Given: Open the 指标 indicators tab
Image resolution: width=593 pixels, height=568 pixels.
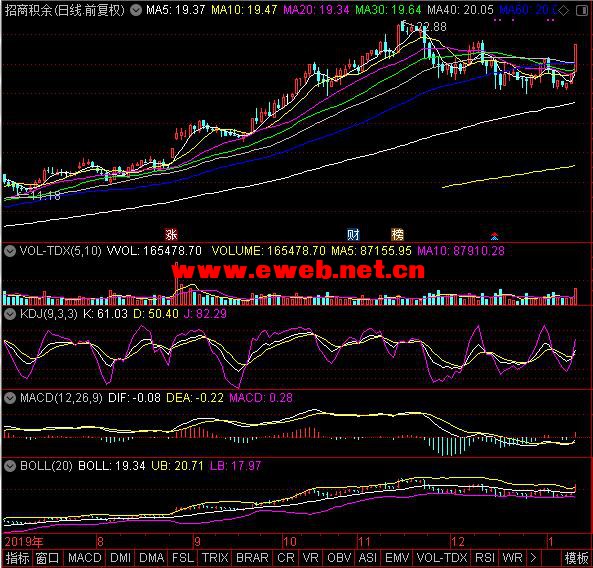Looking at the screenshot, I should (x=17, y=558).
